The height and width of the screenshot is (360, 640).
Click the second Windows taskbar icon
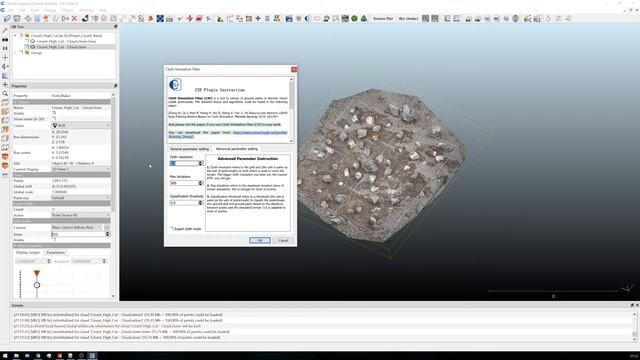click(x=16, y=356)
